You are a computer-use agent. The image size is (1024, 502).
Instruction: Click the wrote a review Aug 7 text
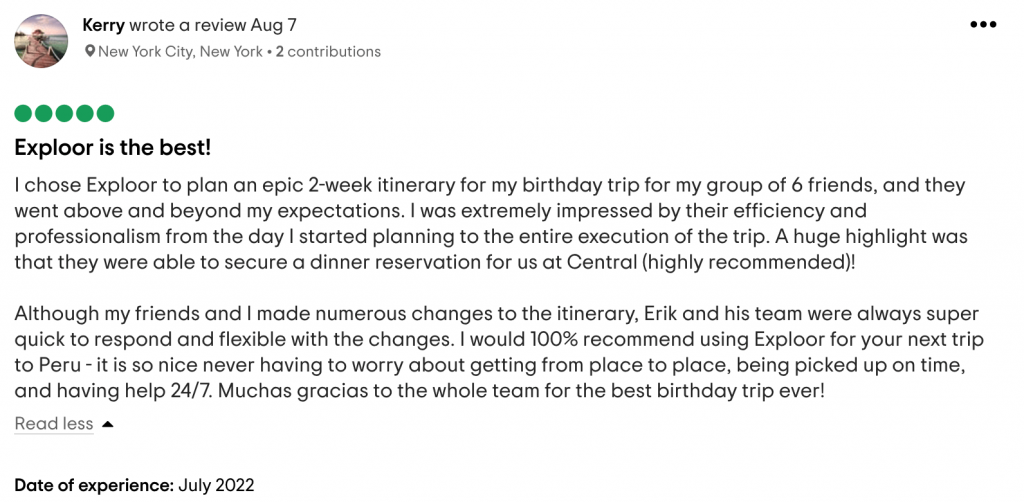213,25
